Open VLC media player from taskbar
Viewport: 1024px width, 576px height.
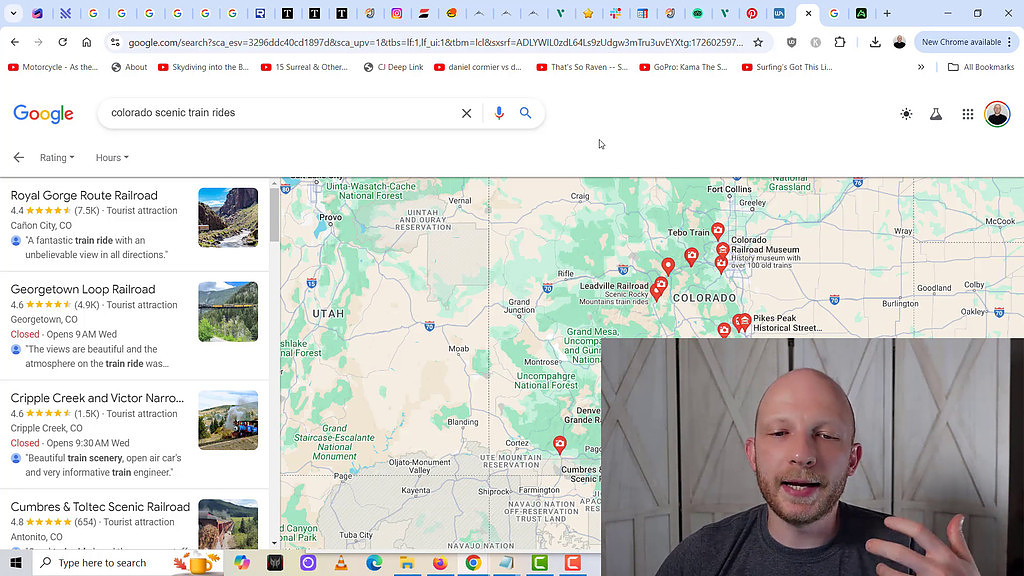point(341,562)
